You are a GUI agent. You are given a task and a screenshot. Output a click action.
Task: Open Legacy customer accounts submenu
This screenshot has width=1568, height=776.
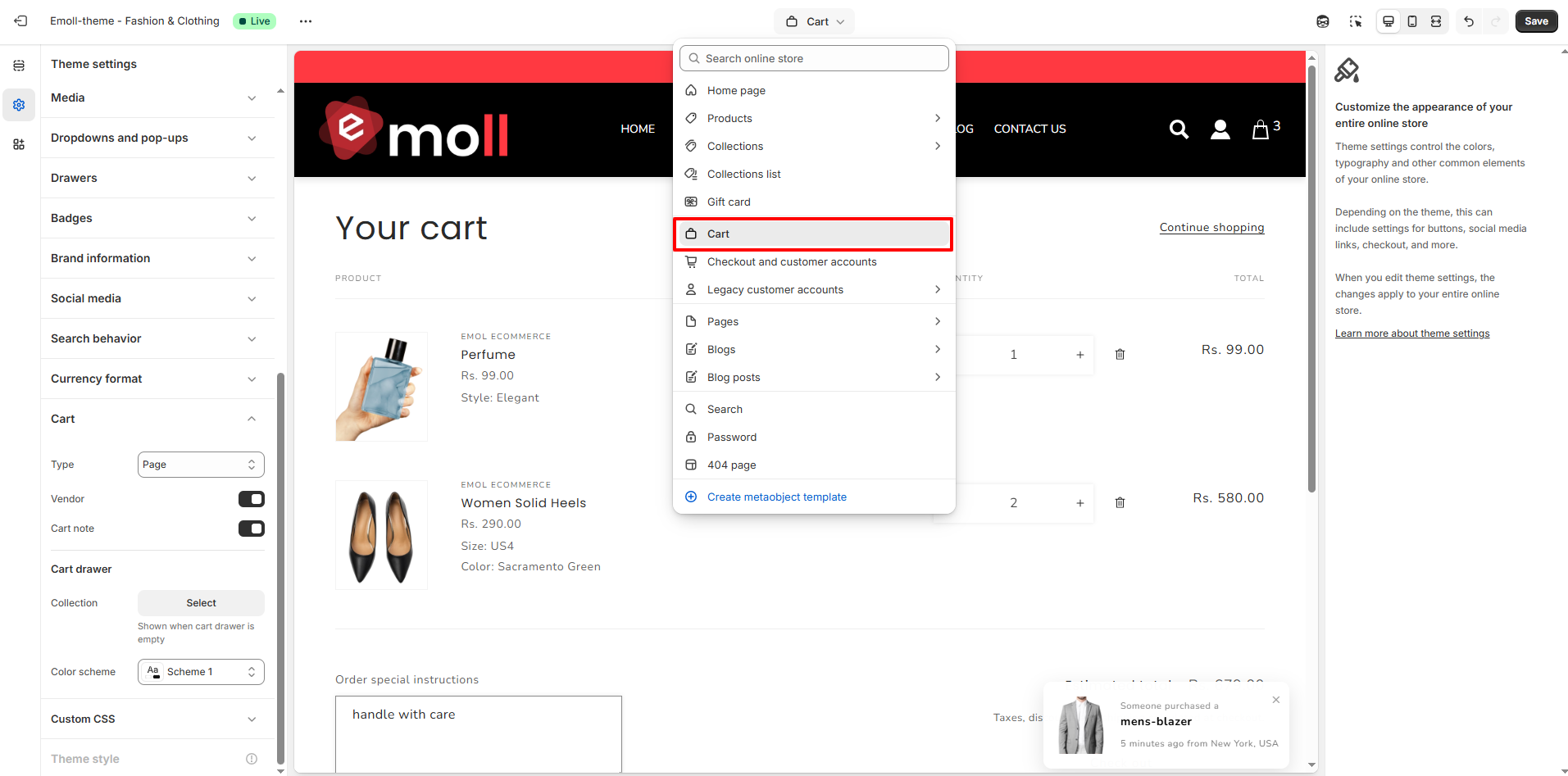tap(814, 289)
